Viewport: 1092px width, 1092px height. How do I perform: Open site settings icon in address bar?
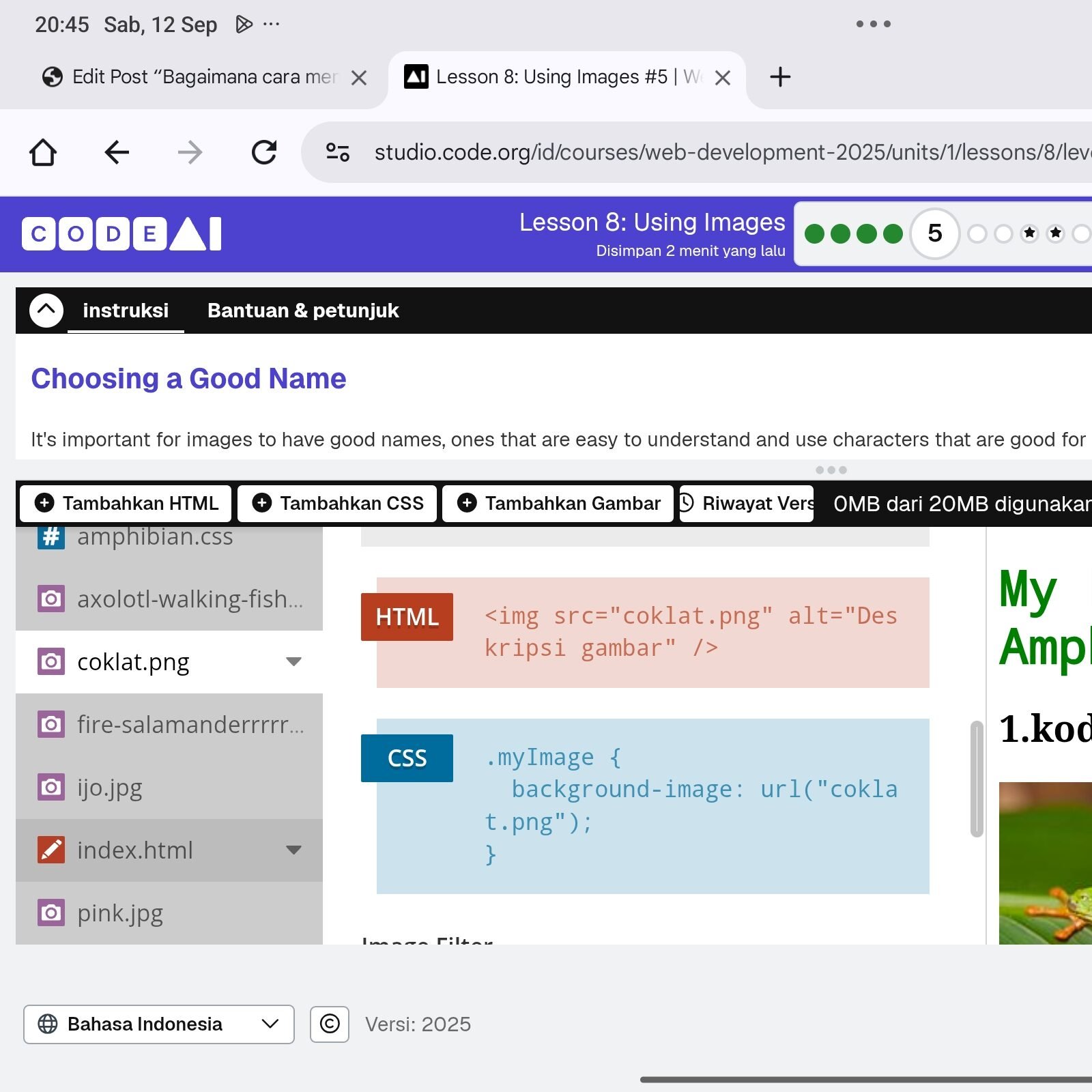[x=338, y=152]
